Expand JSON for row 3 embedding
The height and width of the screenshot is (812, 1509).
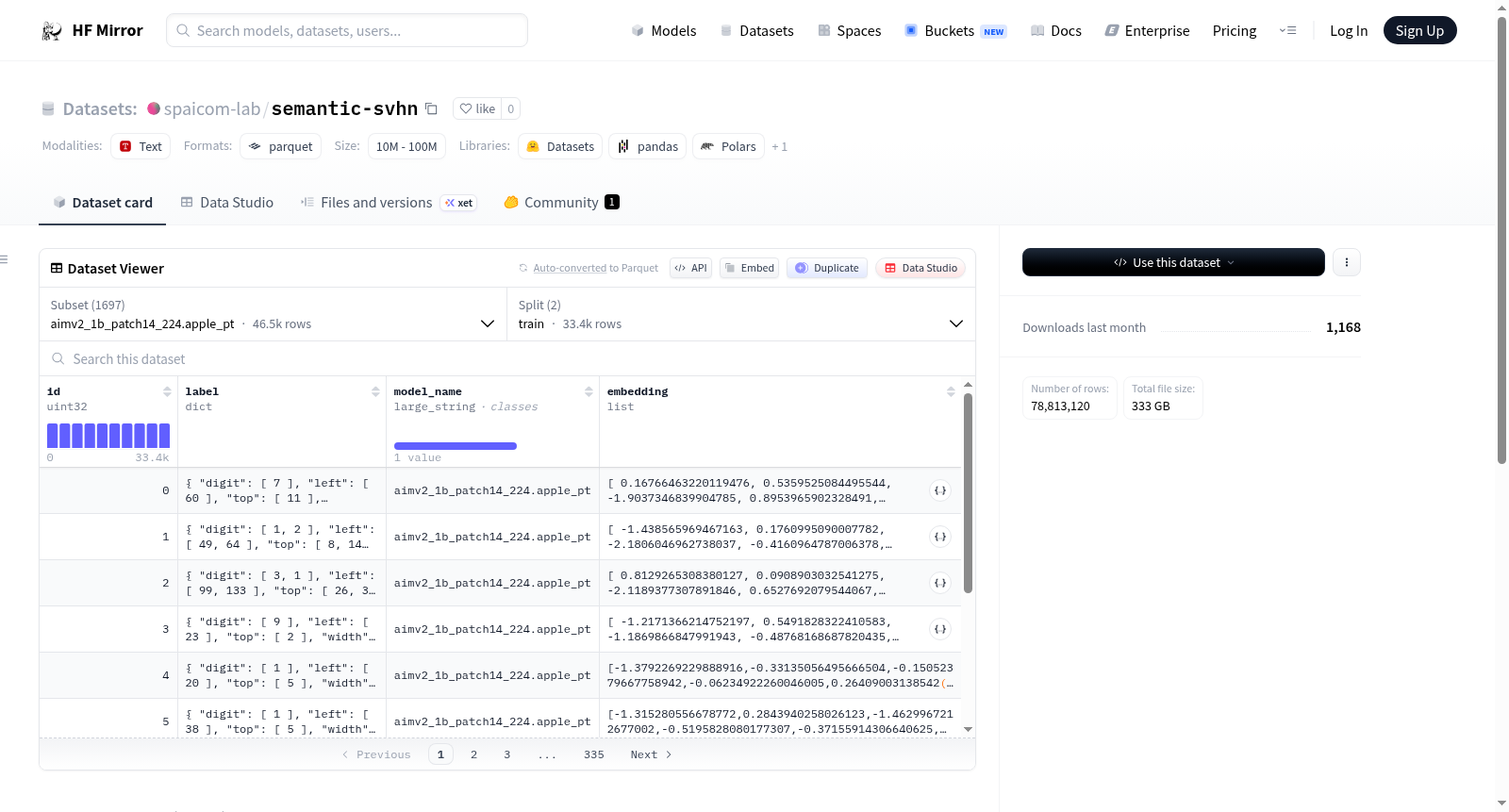tap(940, 629)
